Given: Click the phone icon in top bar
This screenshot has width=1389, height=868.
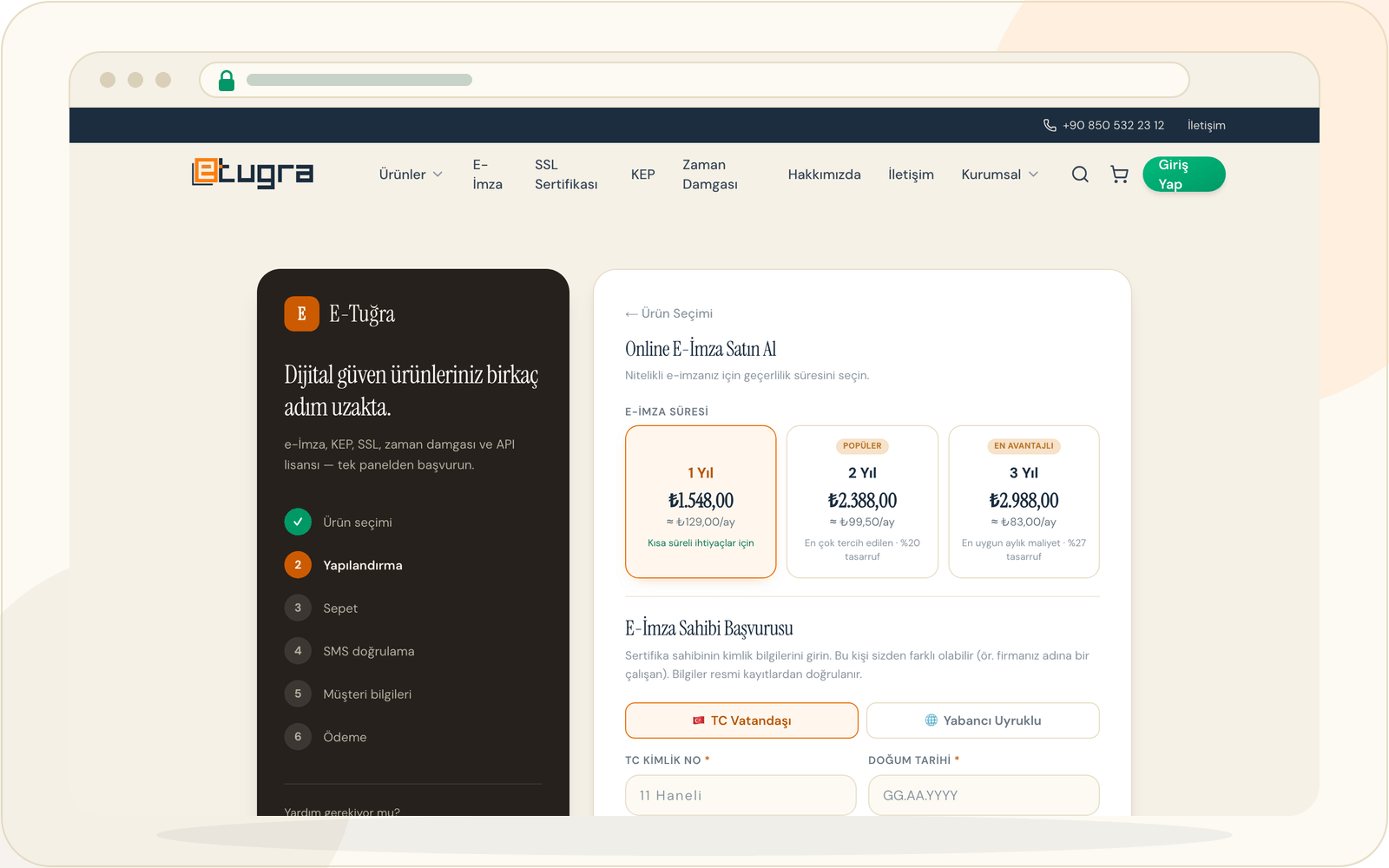Looking at the screenshot, I should [x=1050, y=125].
